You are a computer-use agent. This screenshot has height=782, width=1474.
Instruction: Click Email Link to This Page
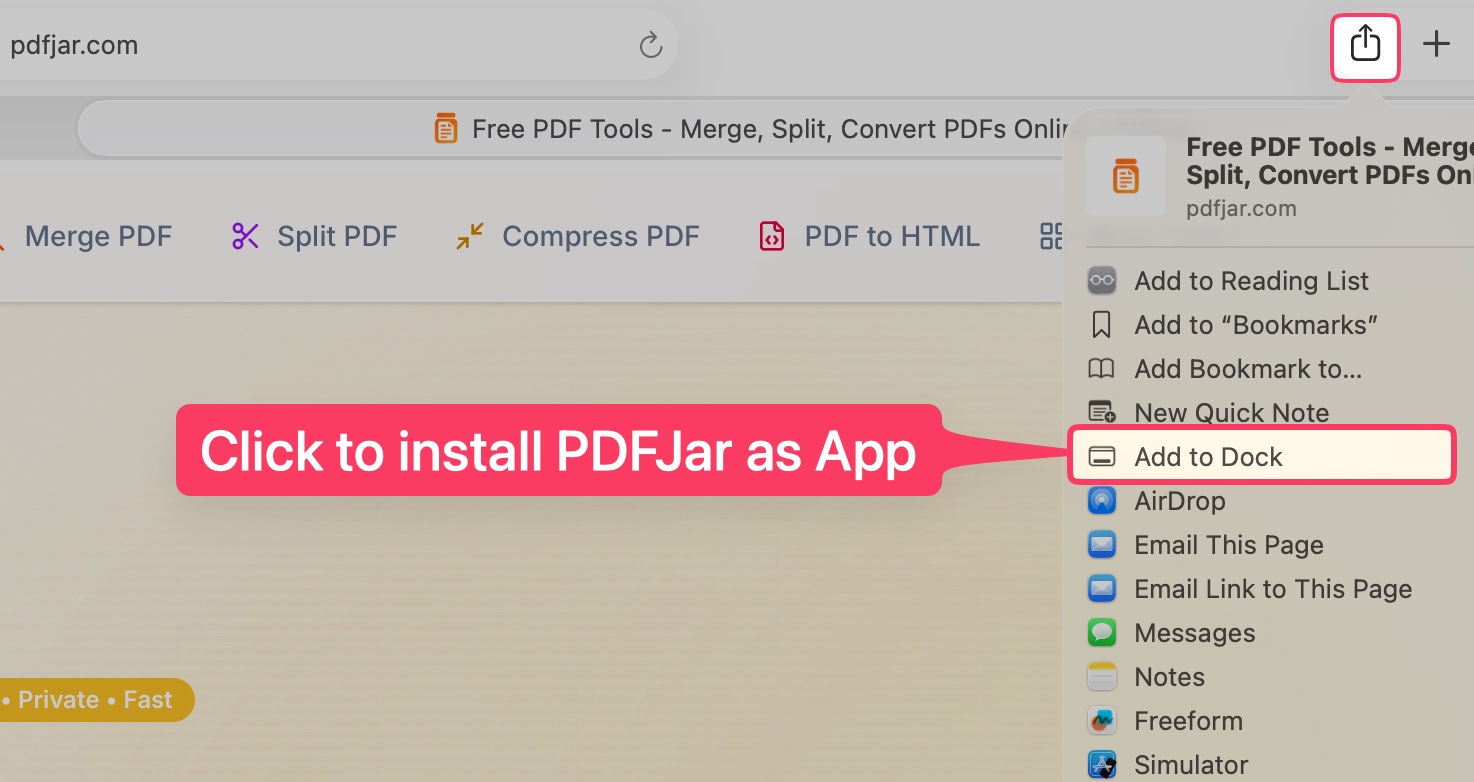click(x=1272, y=588)
